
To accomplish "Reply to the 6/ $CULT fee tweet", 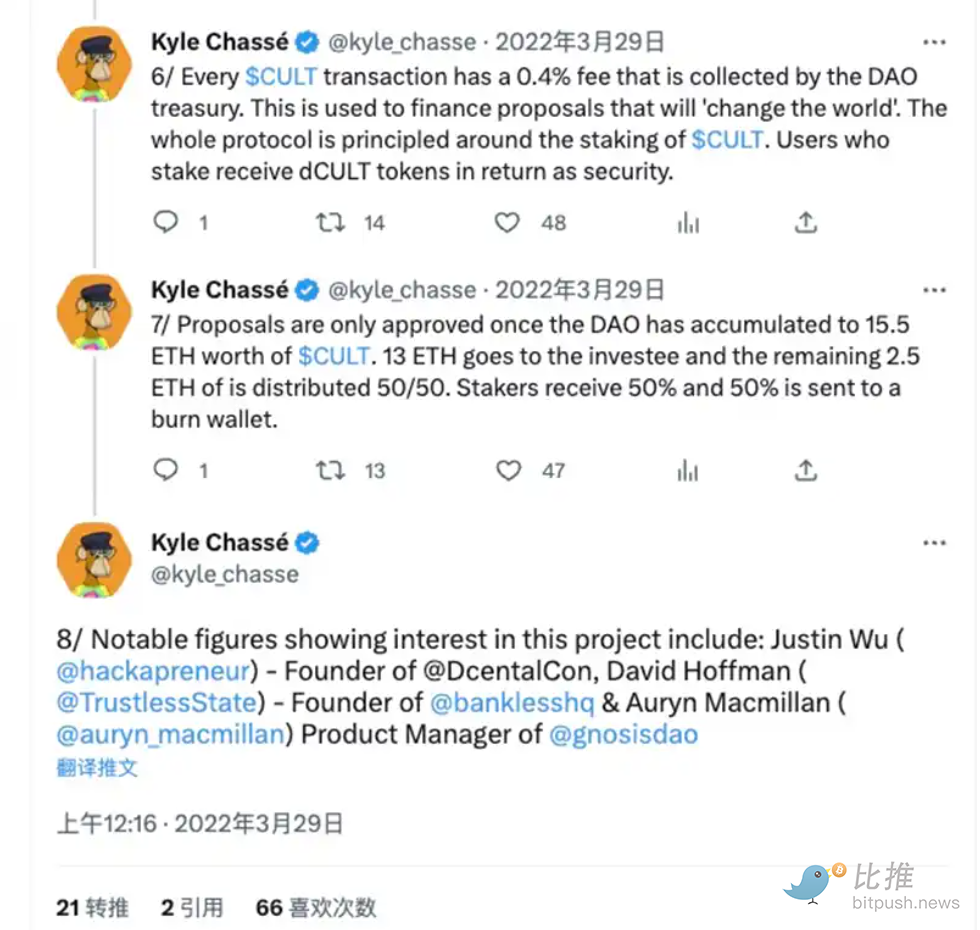I will point(166,222).
